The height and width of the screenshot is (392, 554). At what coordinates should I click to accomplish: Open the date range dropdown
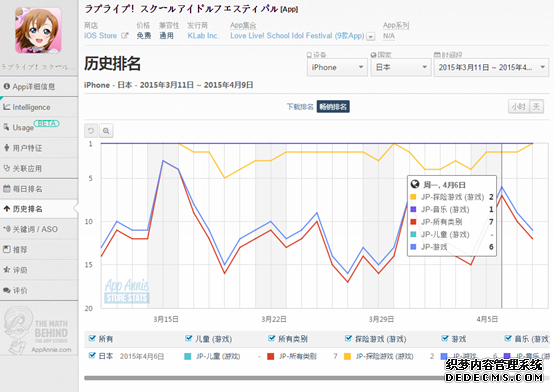pos(491,67)
